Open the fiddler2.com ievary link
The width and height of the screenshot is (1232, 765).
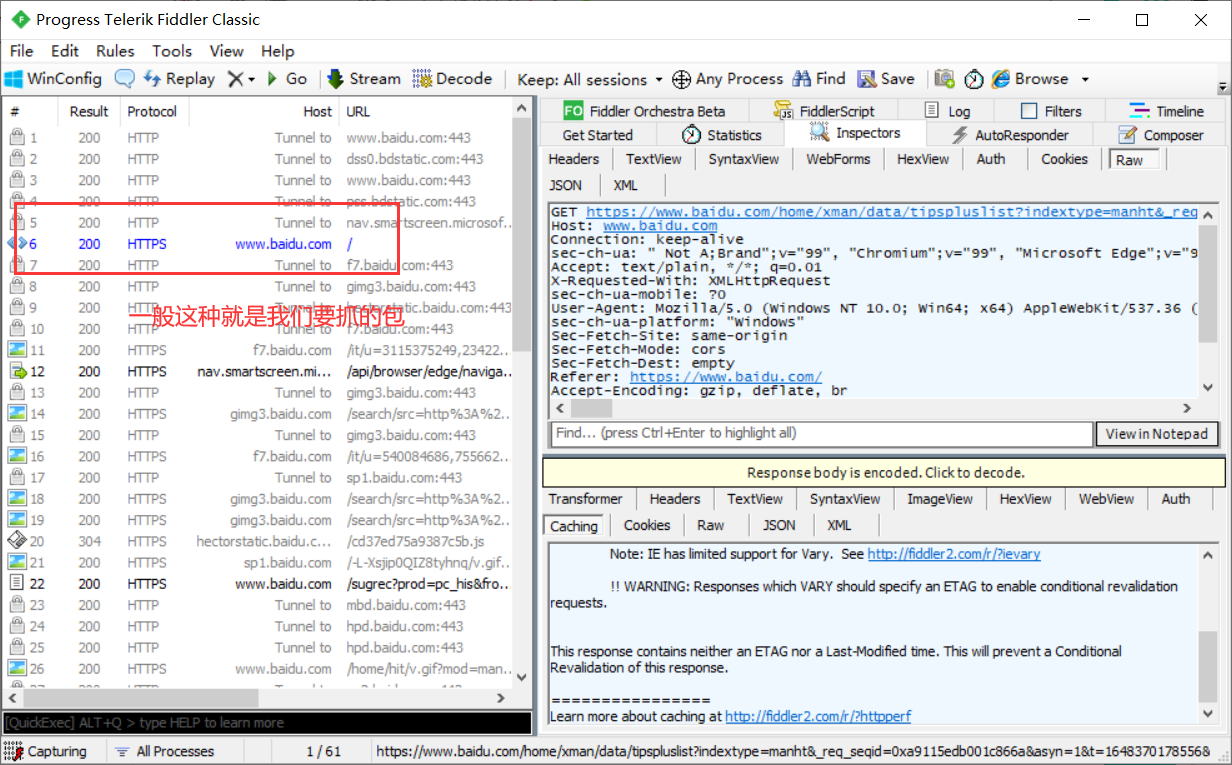tap(954, 554)
